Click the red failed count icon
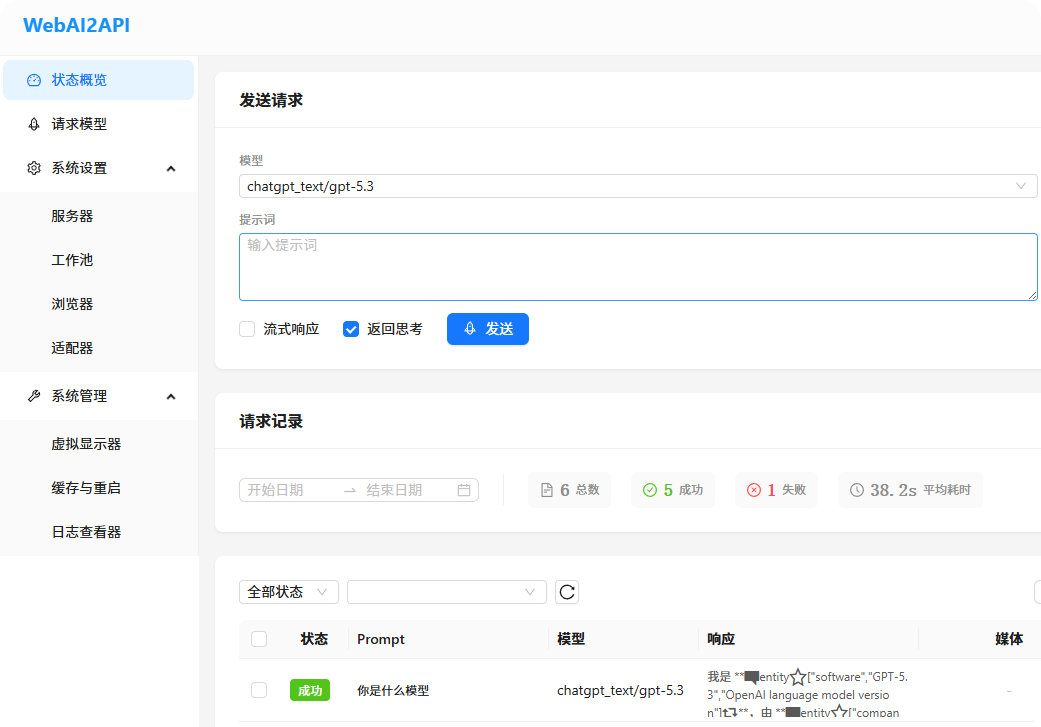 754,490
